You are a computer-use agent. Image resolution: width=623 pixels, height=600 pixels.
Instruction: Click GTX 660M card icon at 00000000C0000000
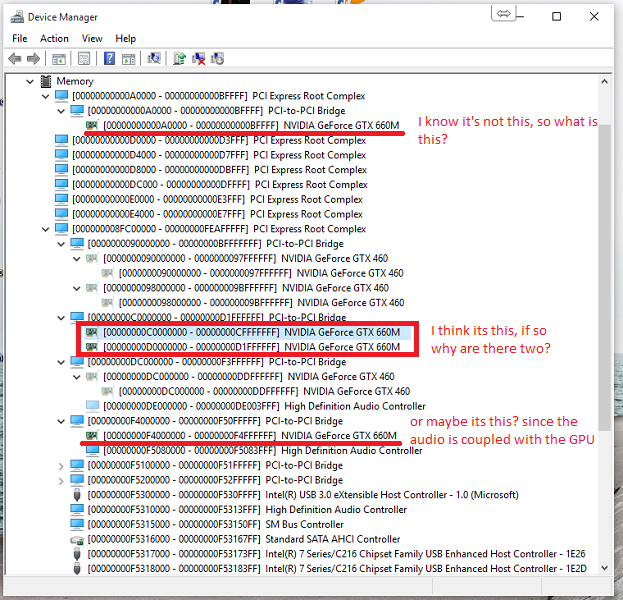[x=92, y=332]
